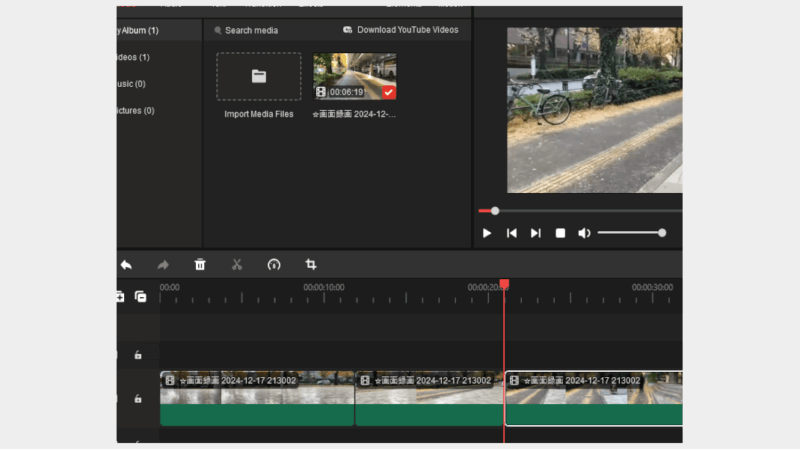
Task: Select the first timeline clip
Action: pyautogui.click(x=257, y=398)
